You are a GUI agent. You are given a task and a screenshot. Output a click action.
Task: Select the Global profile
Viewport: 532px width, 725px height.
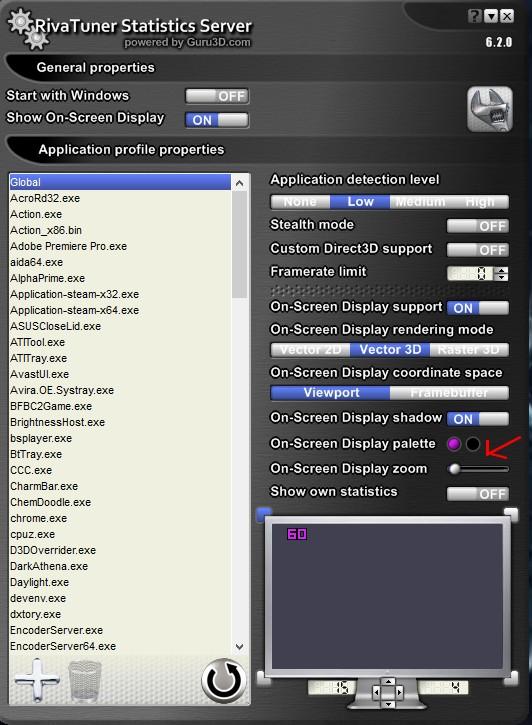120,182
